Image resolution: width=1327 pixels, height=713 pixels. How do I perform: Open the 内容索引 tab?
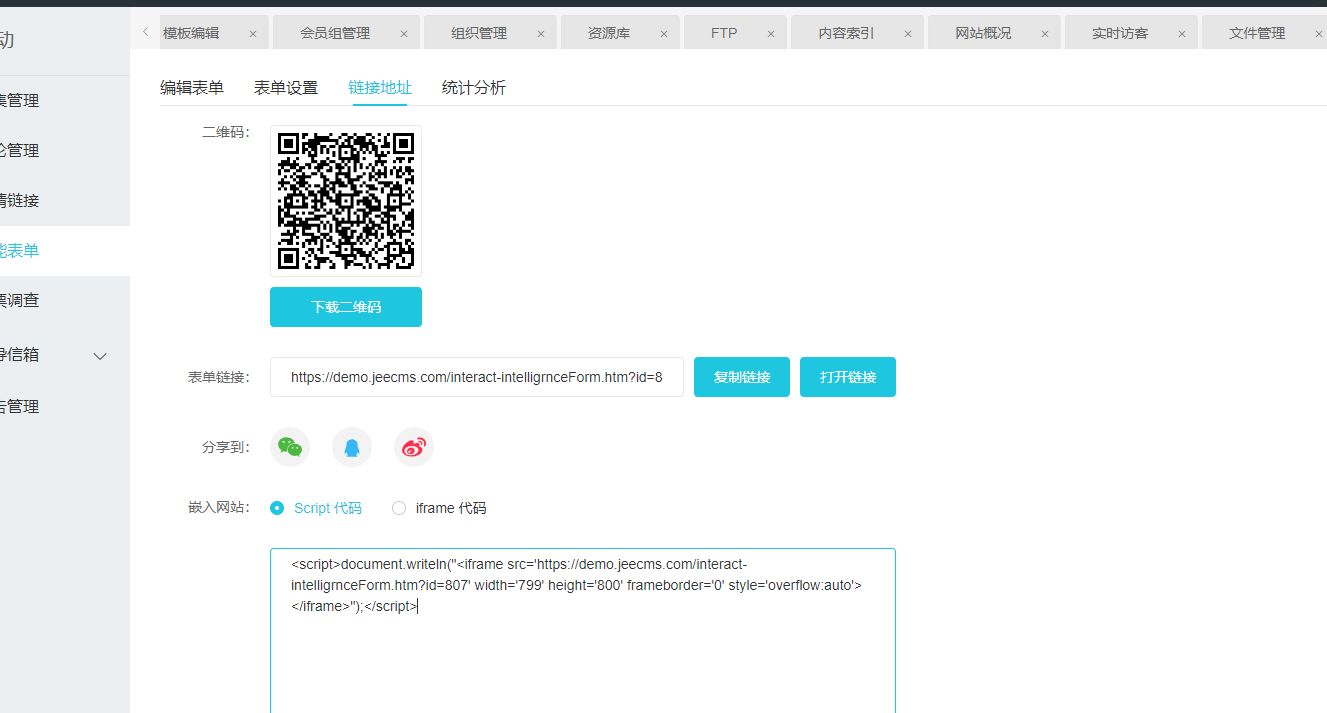tap(846, 33)
